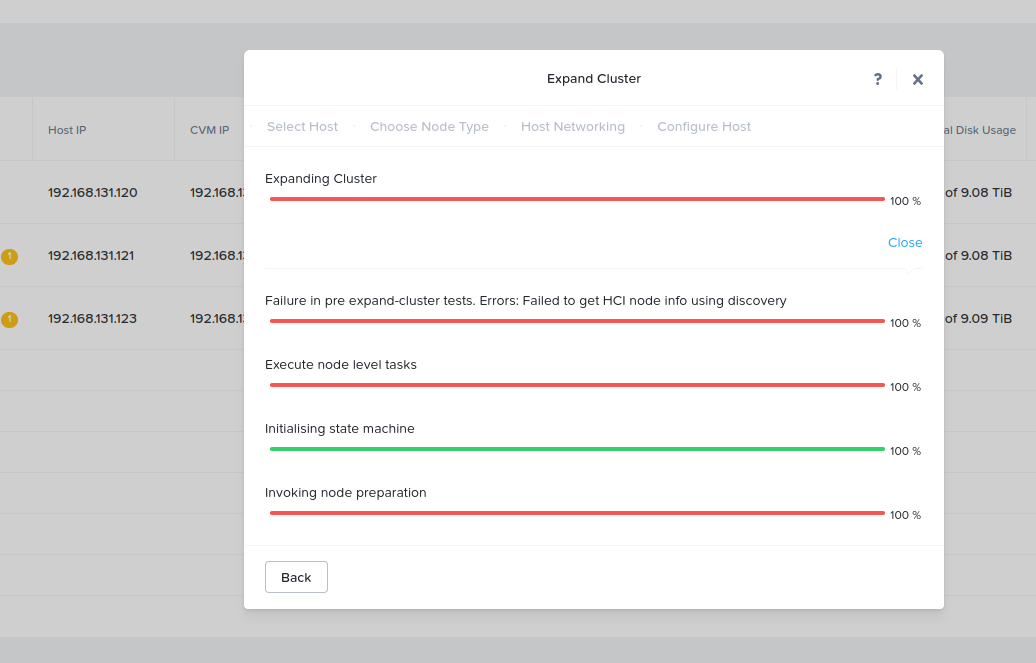
Task: Click the Back button
Action: click(x=296, y=577)
